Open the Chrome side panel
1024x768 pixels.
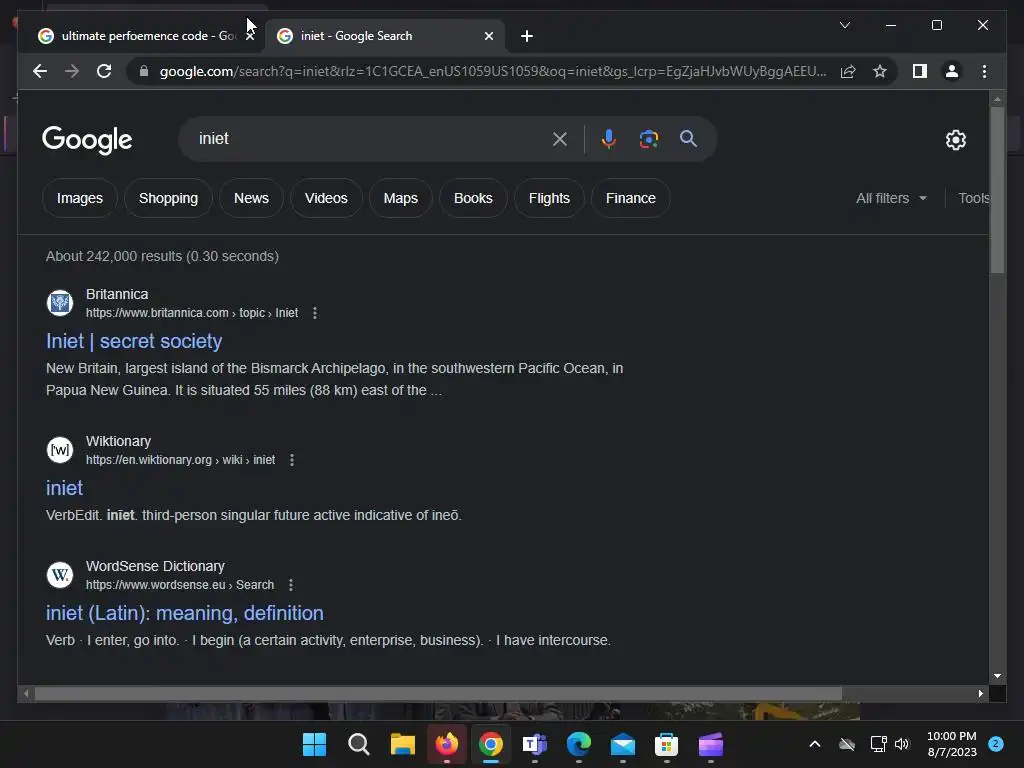pos(920,71)
